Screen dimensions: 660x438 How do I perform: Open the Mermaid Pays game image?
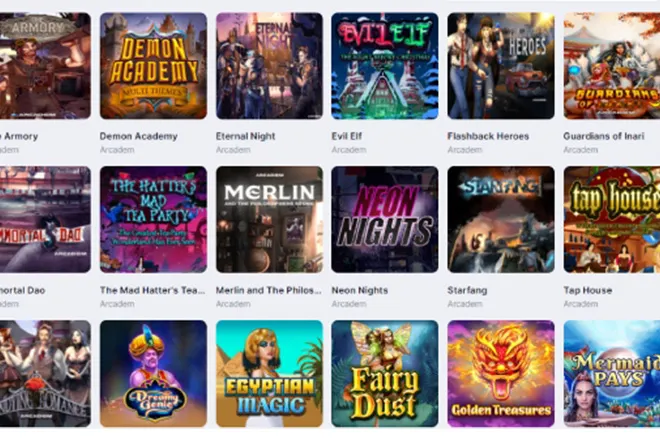click(x=612, y=374)
